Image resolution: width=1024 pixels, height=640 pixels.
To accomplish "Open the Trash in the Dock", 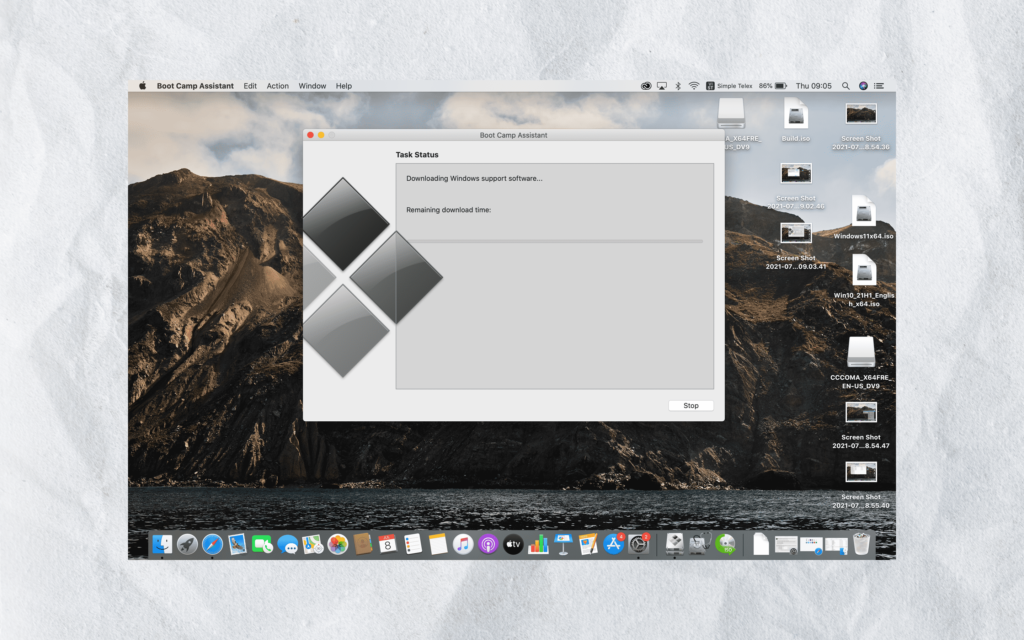I will pyautogui.click(x=861, y=544).
